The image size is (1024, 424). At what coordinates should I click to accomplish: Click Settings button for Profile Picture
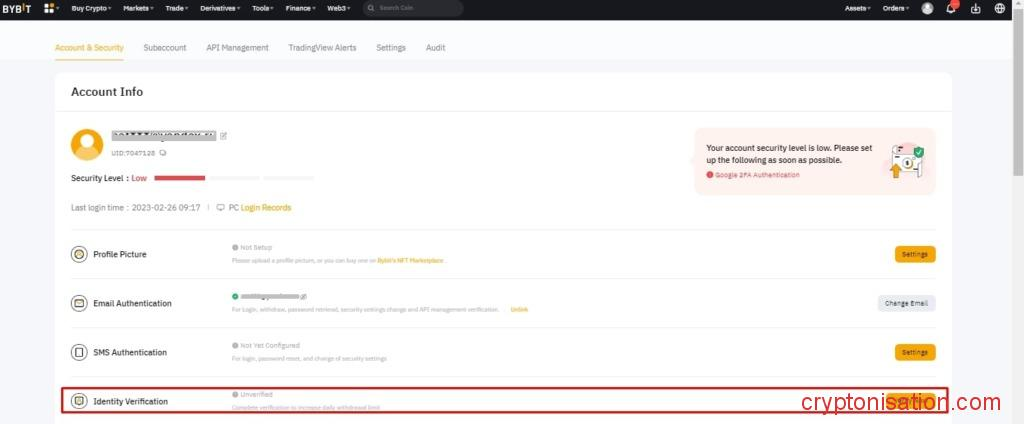[914, 254]
